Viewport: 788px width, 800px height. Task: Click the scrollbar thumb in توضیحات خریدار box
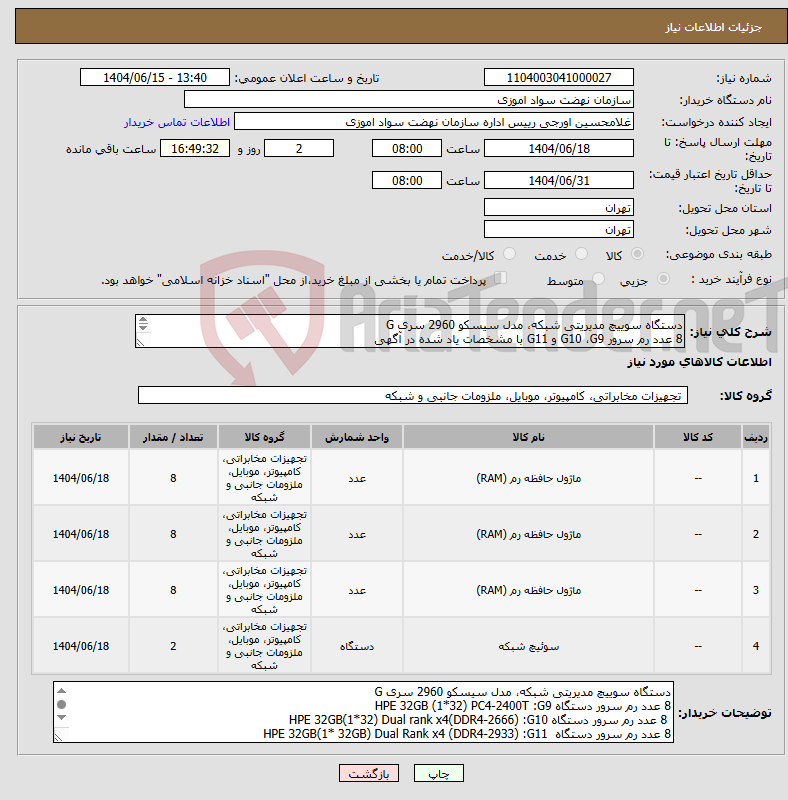[62, 704]
